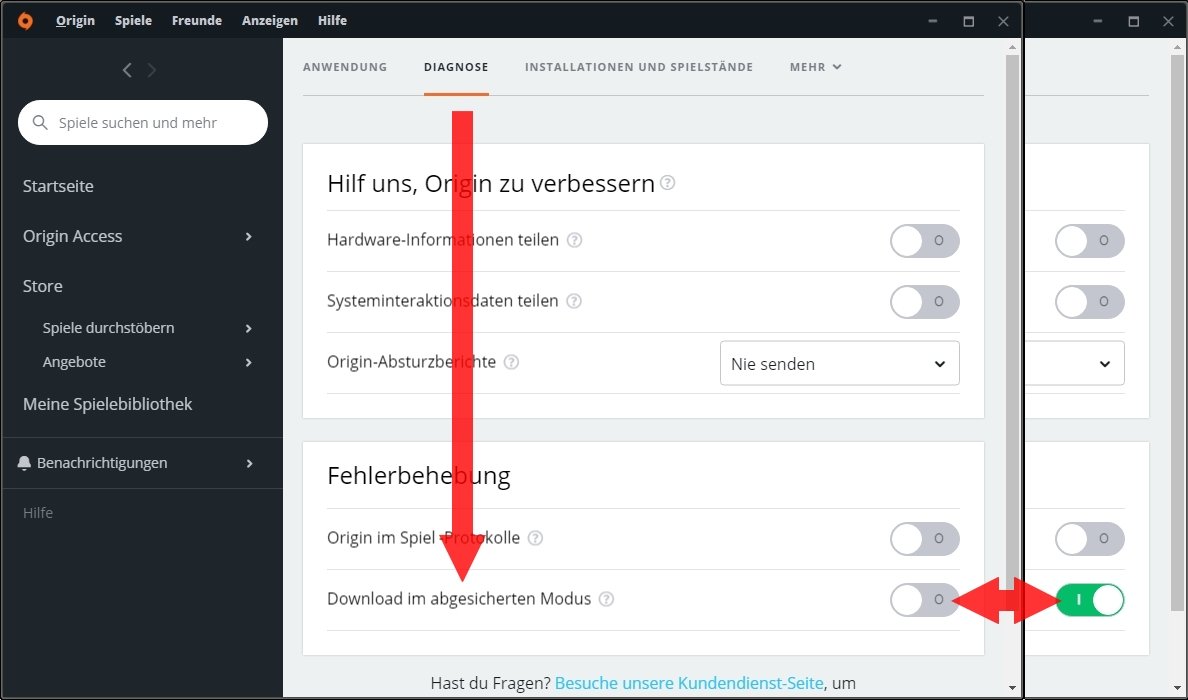Click the search magnifier icon
Screen dimensions: 1188x700
40,123
